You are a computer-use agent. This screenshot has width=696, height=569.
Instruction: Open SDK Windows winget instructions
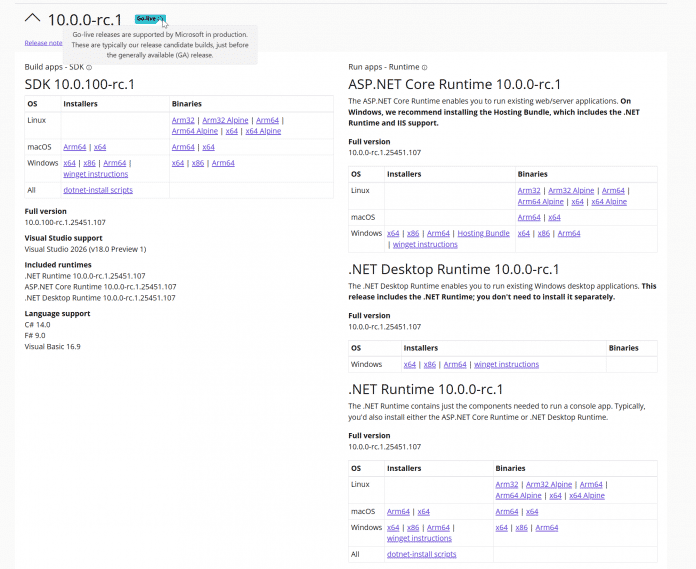point(95,174)
